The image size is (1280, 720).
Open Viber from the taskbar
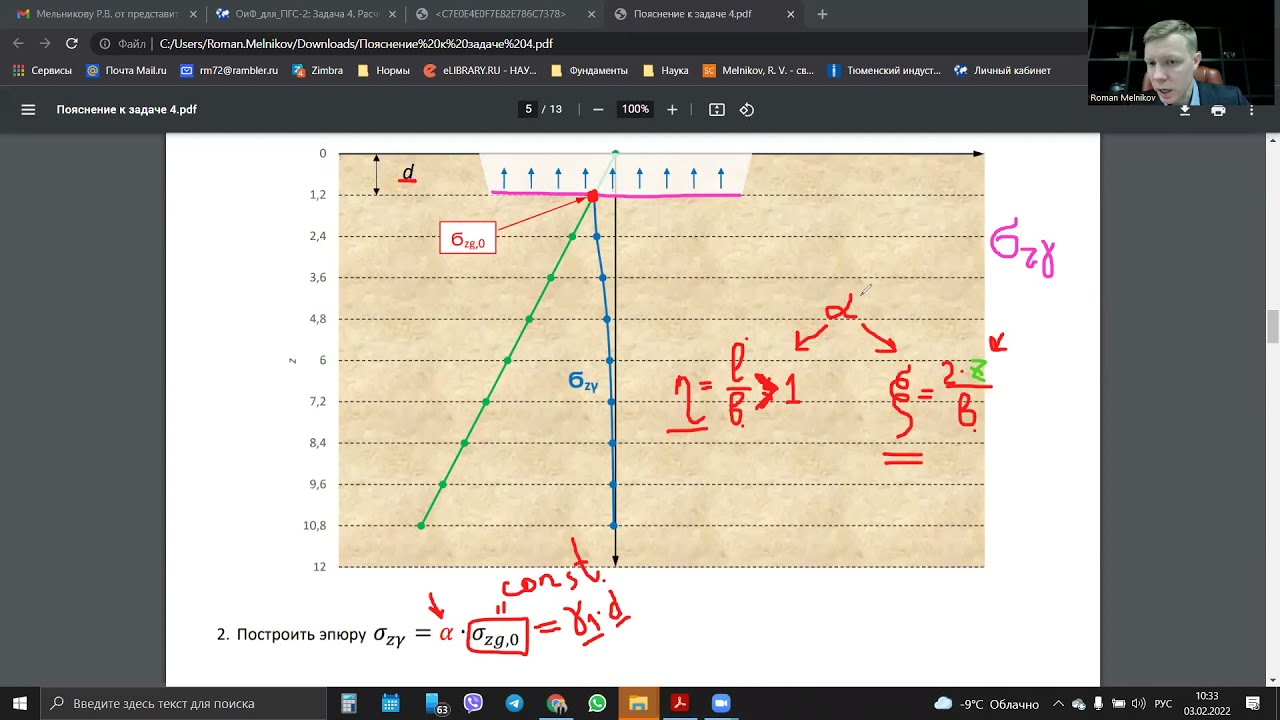pos(473,703)
